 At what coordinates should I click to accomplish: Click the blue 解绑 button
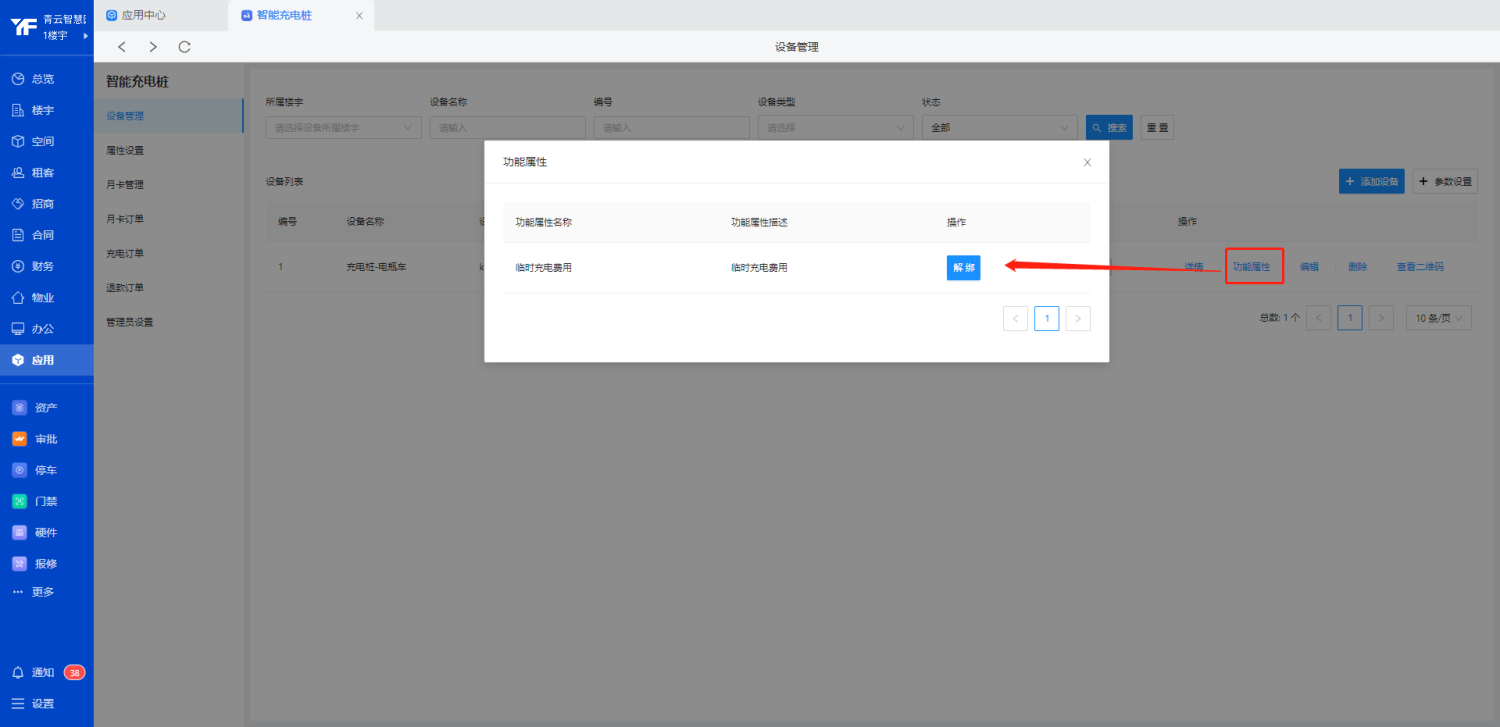click(963, 268)
